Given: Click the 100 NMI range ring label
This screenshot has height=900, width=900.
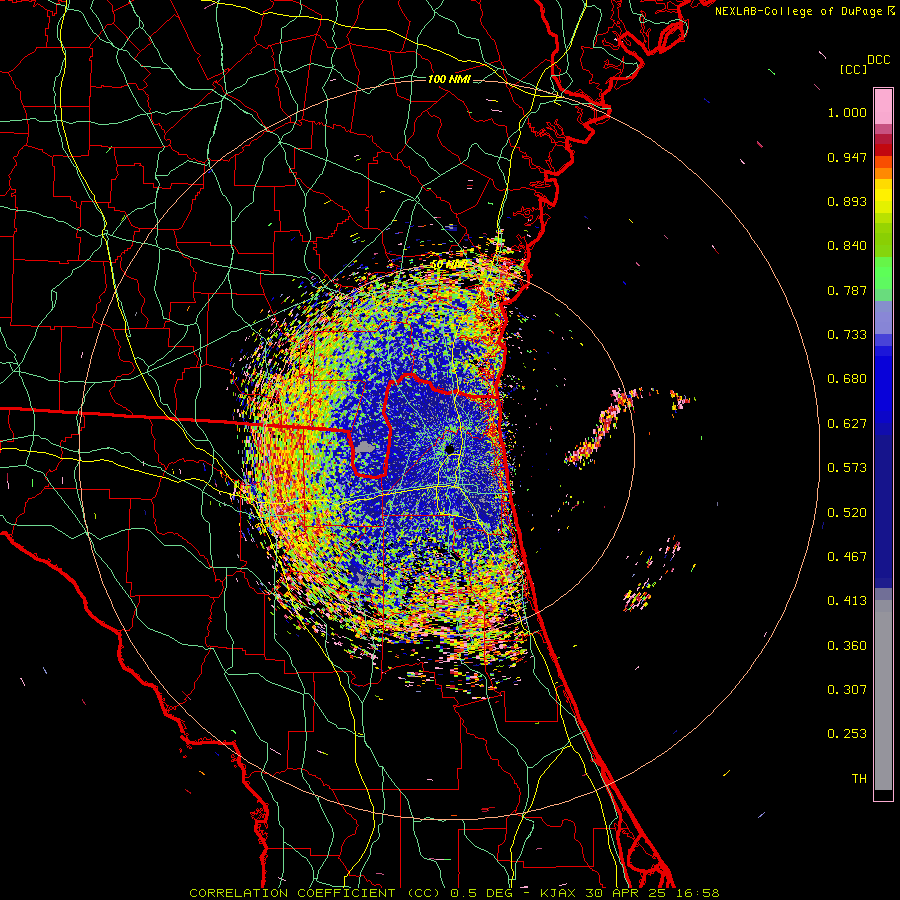Looking at the screenshot, I should [449, 79].
